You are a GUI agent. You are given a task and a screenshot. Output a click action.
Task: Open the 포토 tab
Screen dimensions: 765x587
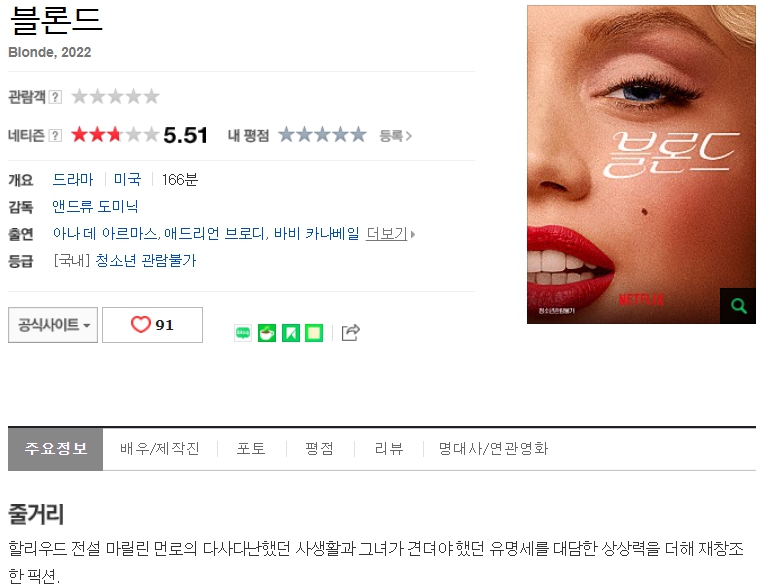click(x=251, y=448)
